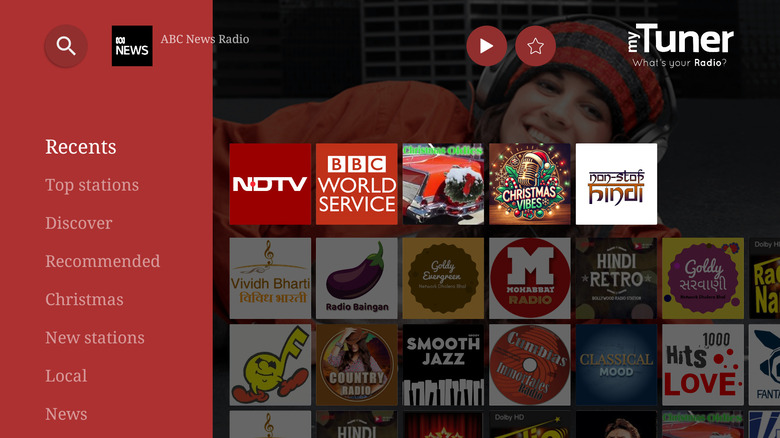Open the yellow musical note mascot station
The height and width of the screenshot is (438, 780).
tap(270, 365)
